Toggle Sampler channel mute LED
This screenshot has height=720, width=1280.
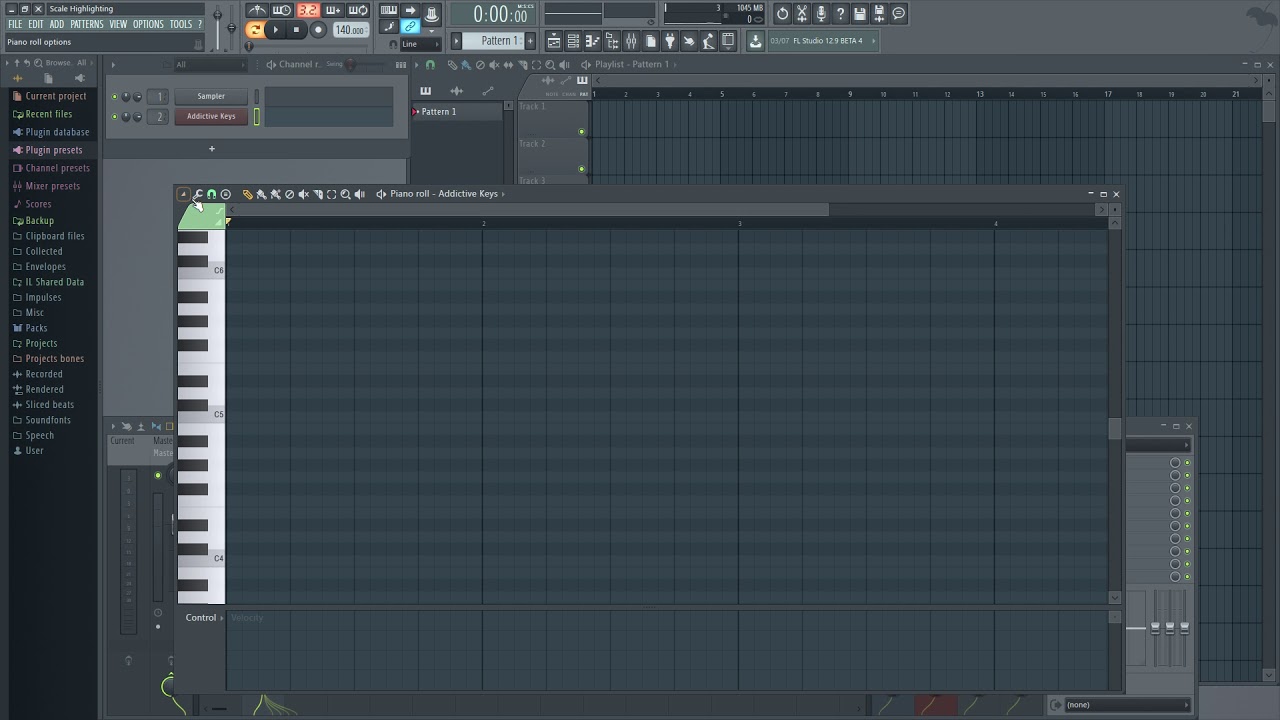click(x=114, y=97)
